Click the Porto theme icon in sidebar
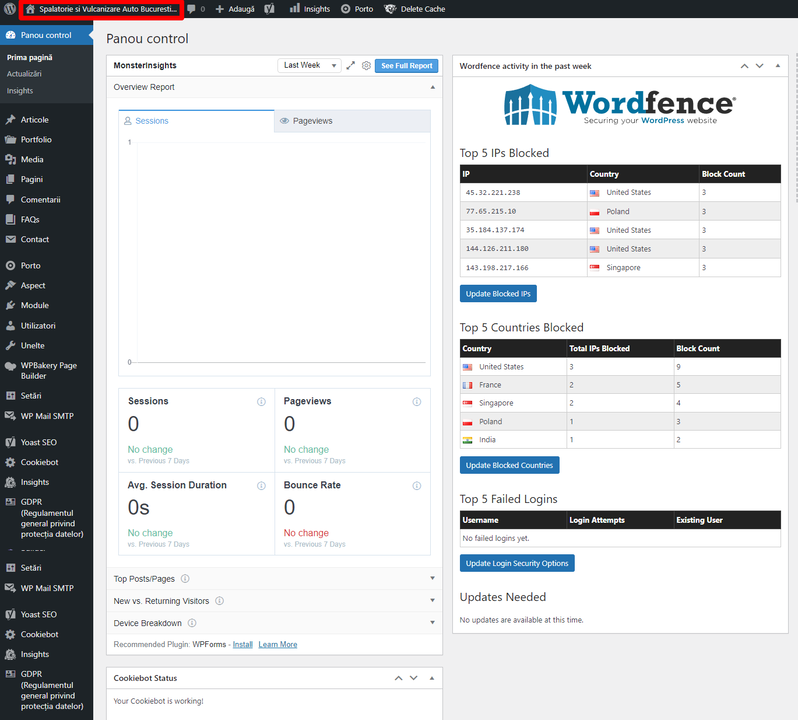798x720 pixels. (x=10, y=266)
